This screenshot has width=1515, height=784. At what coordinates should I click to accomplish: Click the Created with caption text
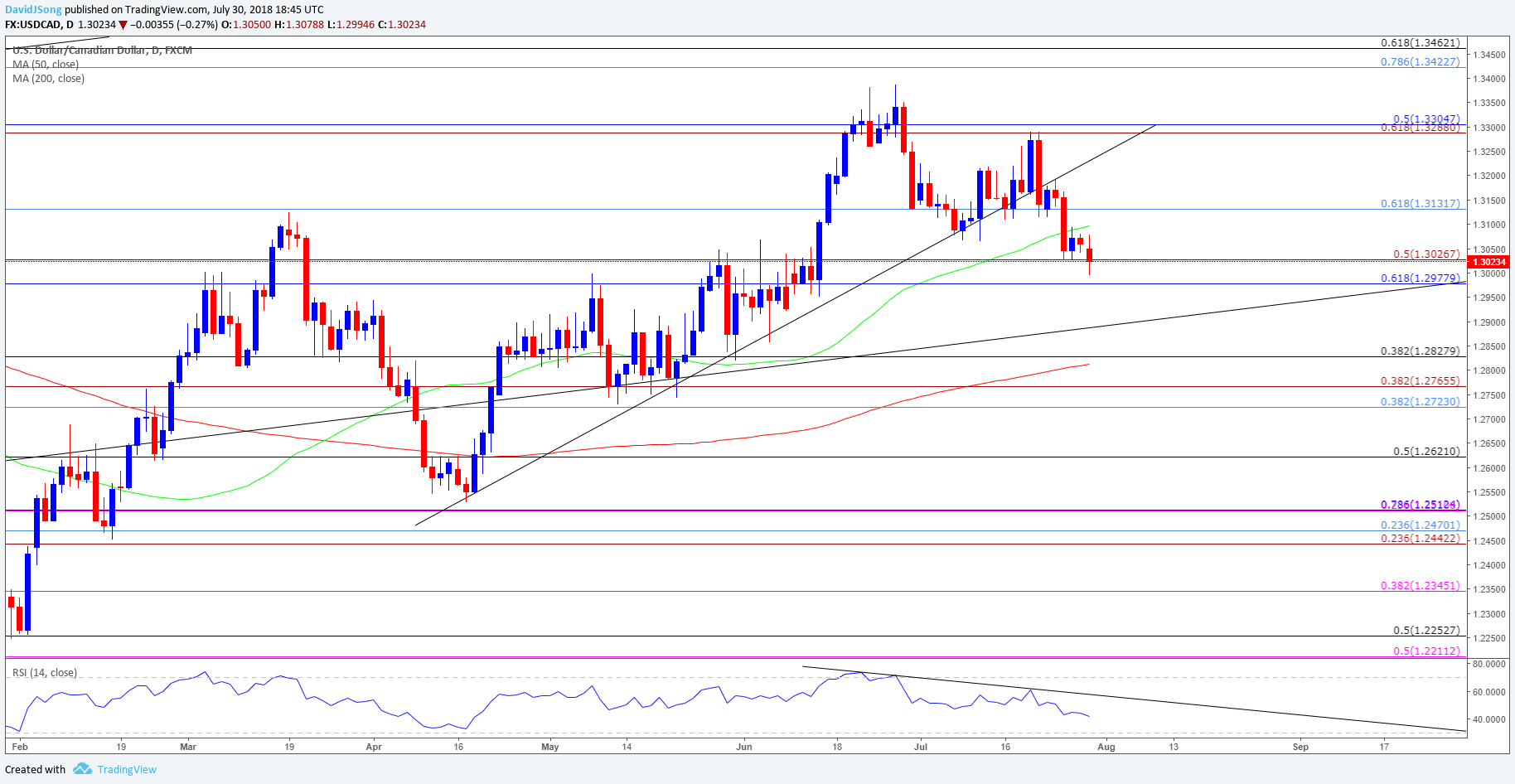pos(36,769)
